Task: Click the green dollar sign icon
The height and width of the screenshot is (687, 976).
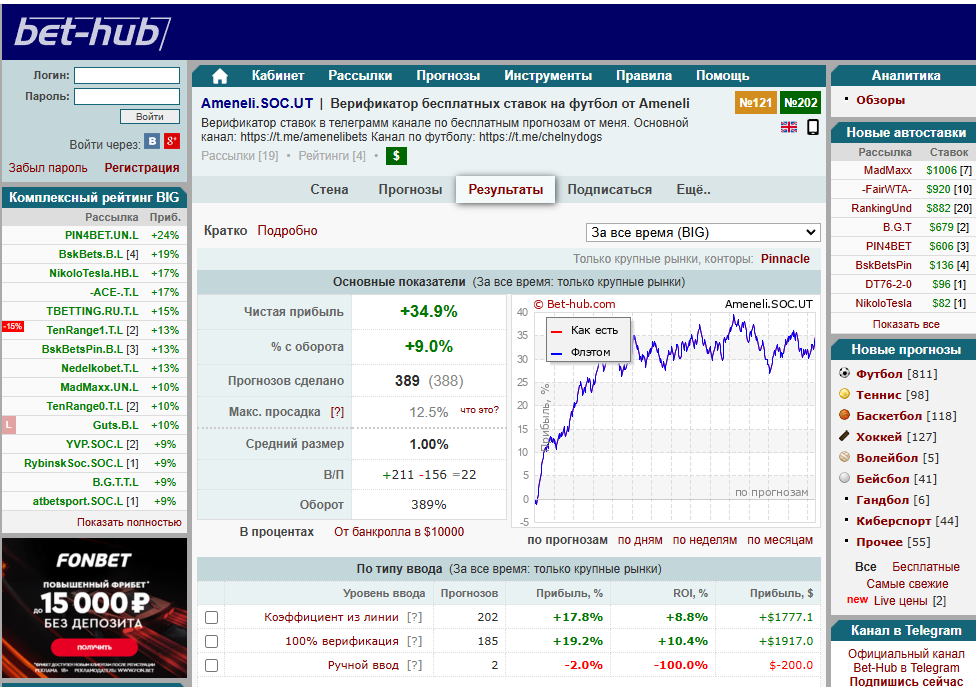Action: point(396,156)
